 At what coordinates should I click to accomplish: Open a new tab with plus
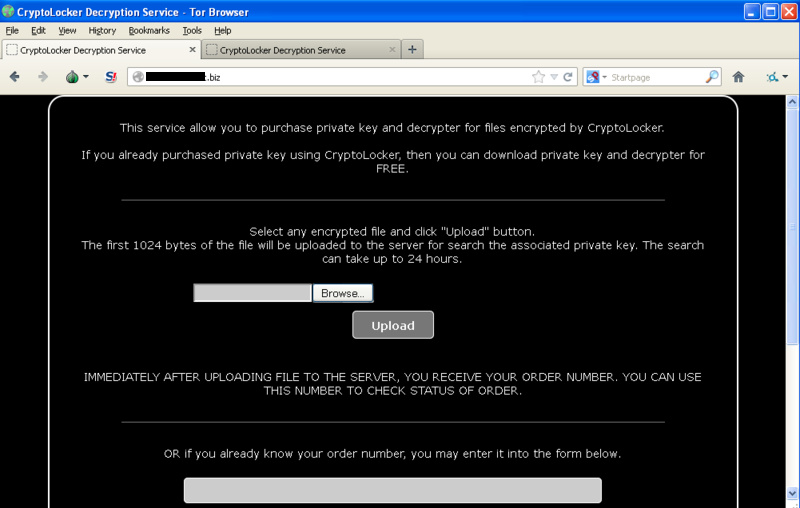pos(412,49)
